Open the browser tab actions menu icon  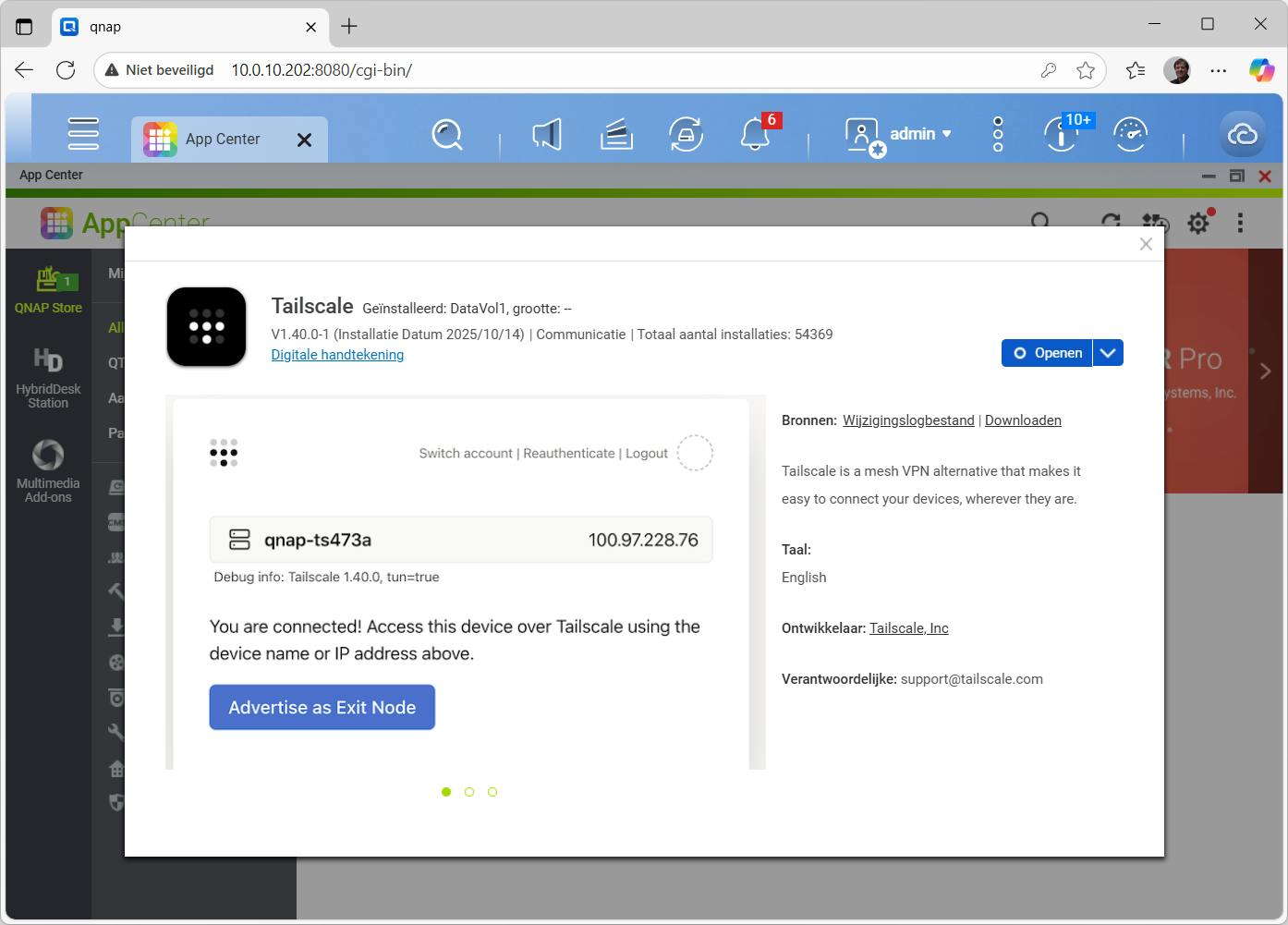(x=24, y=27)
